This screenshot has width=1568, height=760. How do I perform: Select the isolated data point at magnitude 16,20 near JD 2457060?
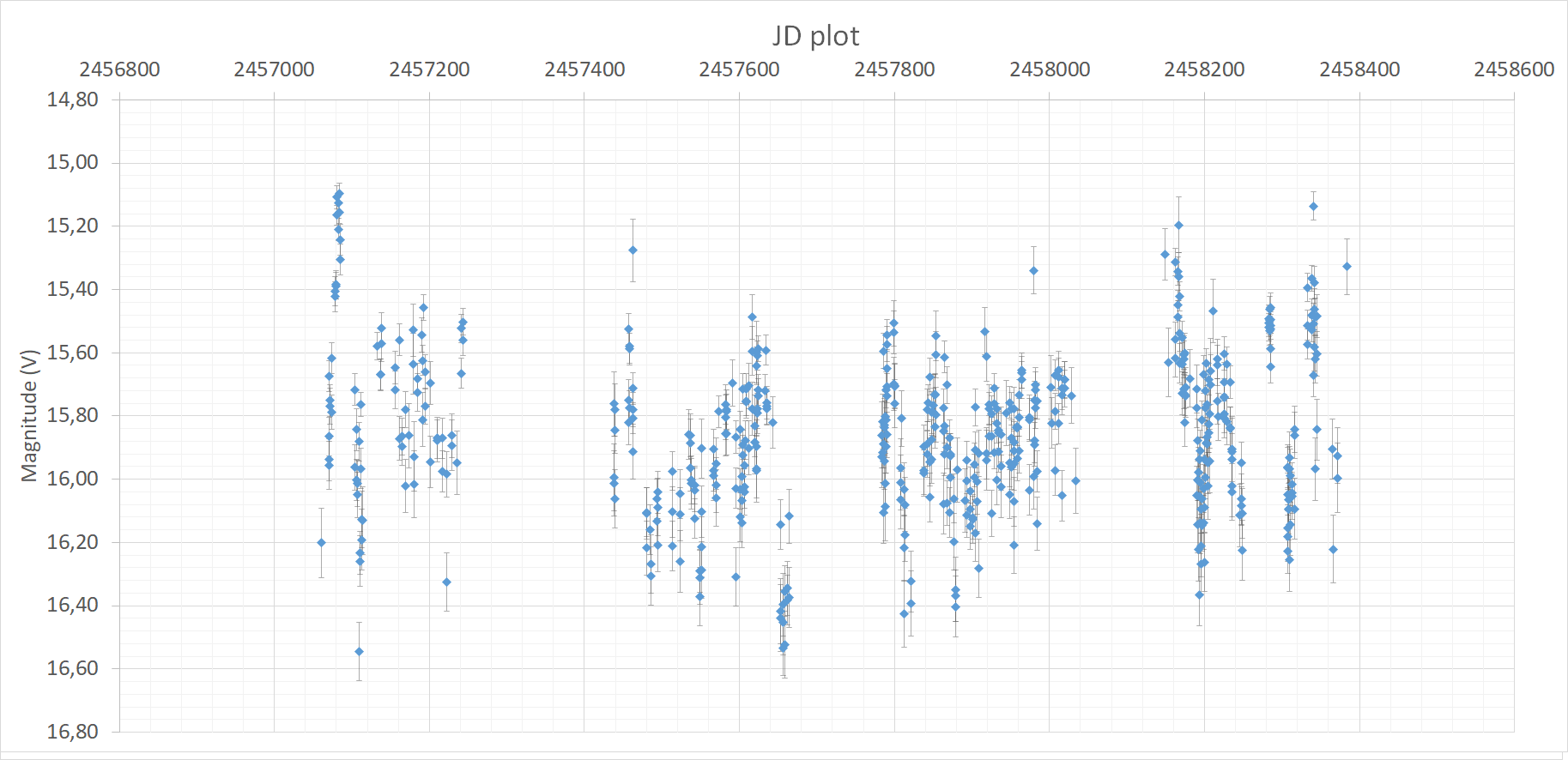coord(321,542)
